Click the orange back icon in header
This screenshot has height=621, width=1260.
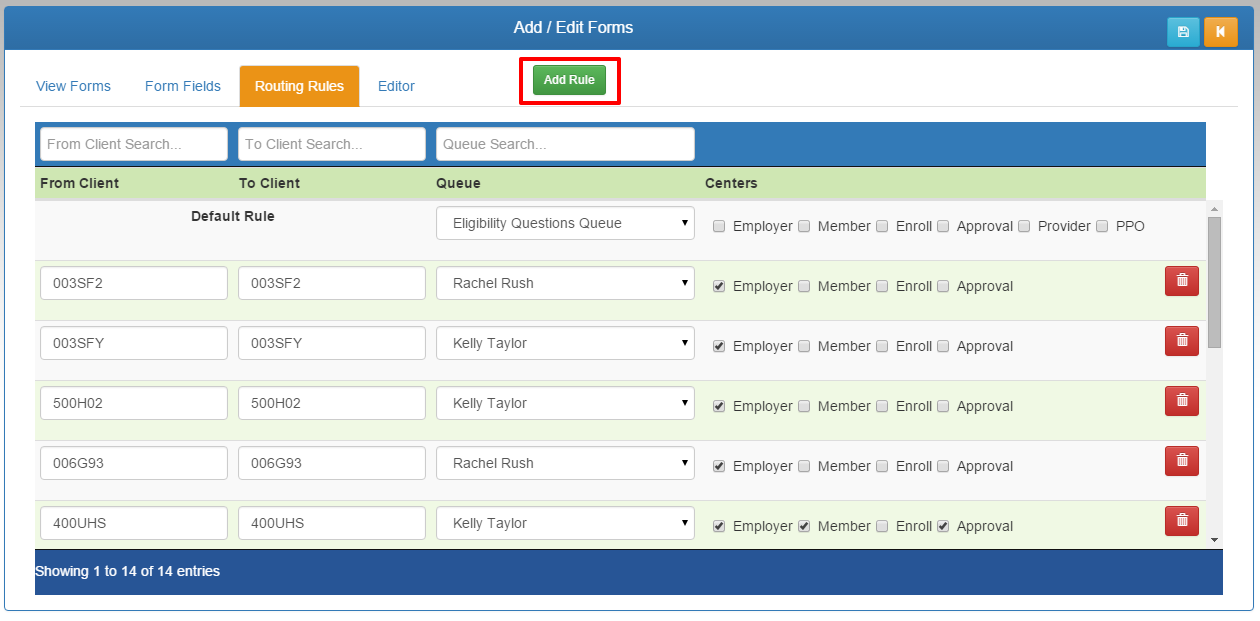[1220, 32]
